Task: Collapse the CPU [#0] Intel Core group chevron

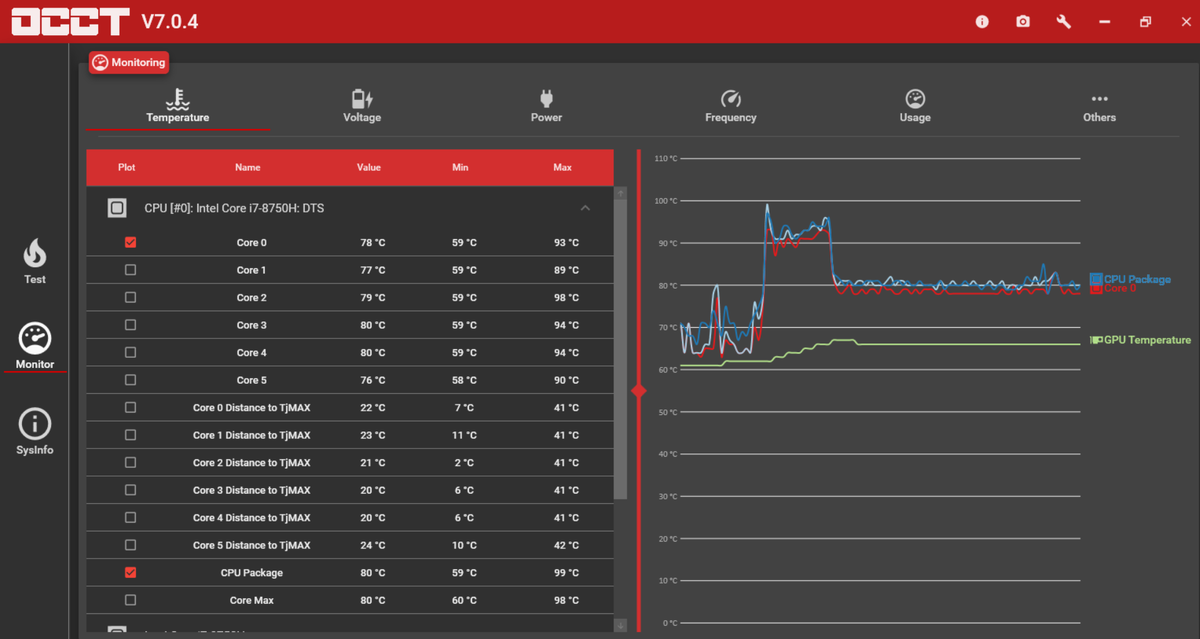Action: tap(585, 208)
